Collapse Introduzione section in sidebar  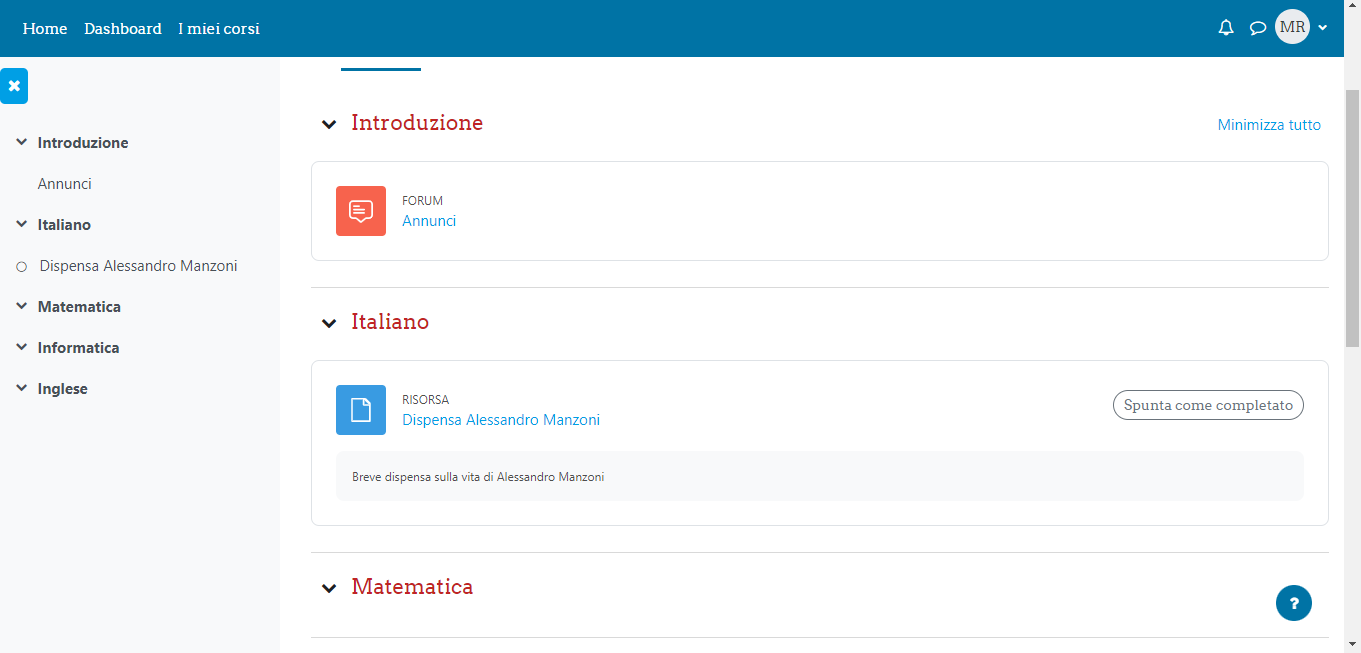21,143
